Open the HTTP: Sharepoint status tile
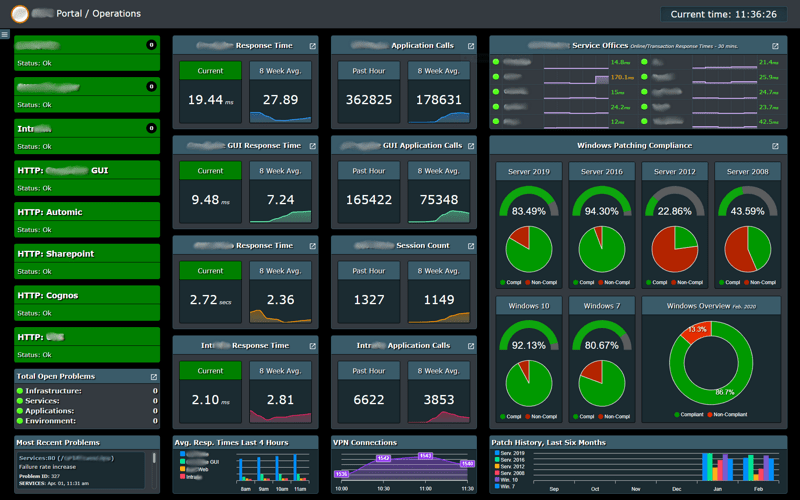 coord(86,261)
